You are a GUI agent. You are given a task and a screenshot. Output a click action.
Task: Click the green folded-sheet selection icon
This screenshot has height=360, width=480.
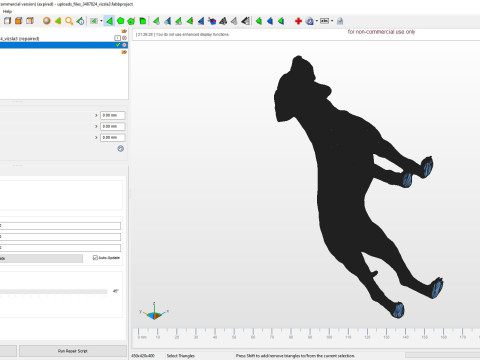[x=143, y=21]
